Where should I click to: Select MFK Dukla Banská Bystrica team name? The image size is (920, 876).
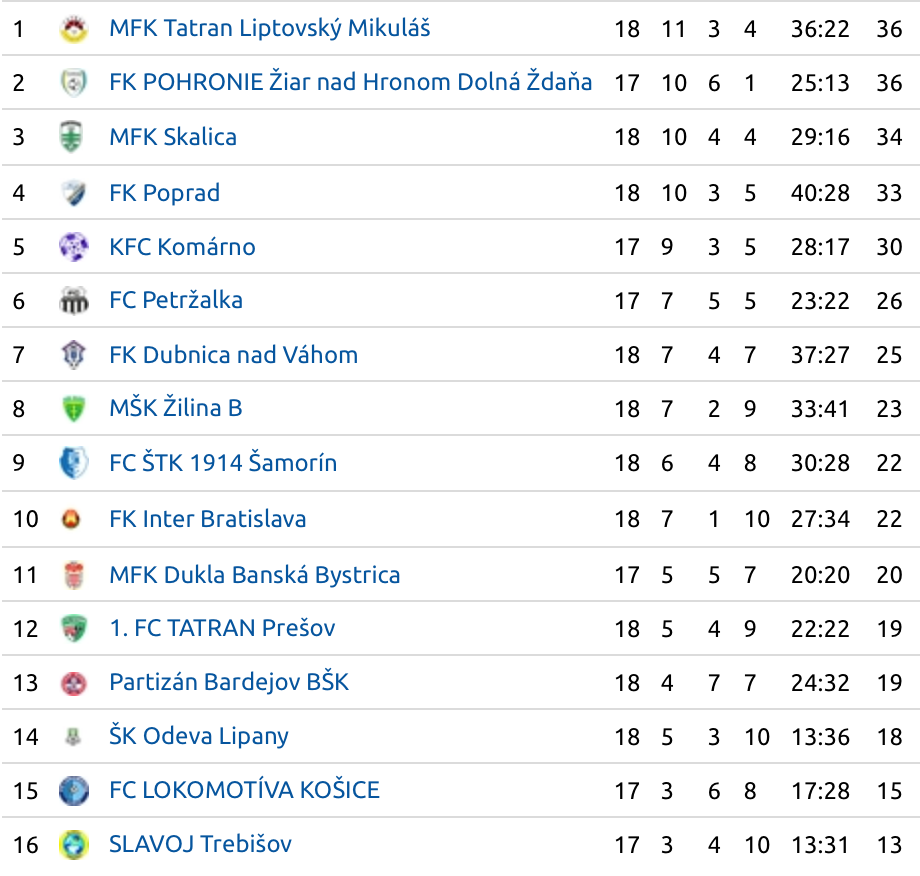(255, 575)
